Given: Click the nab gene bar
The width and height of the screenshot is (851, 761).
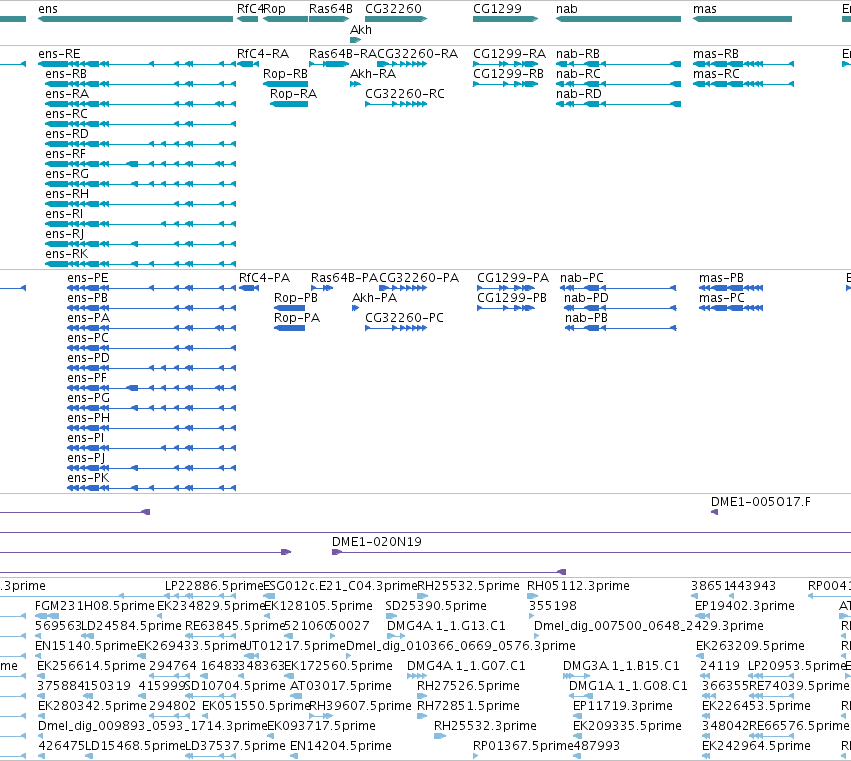Looking at the screenshot, I should tap(618, 19).
